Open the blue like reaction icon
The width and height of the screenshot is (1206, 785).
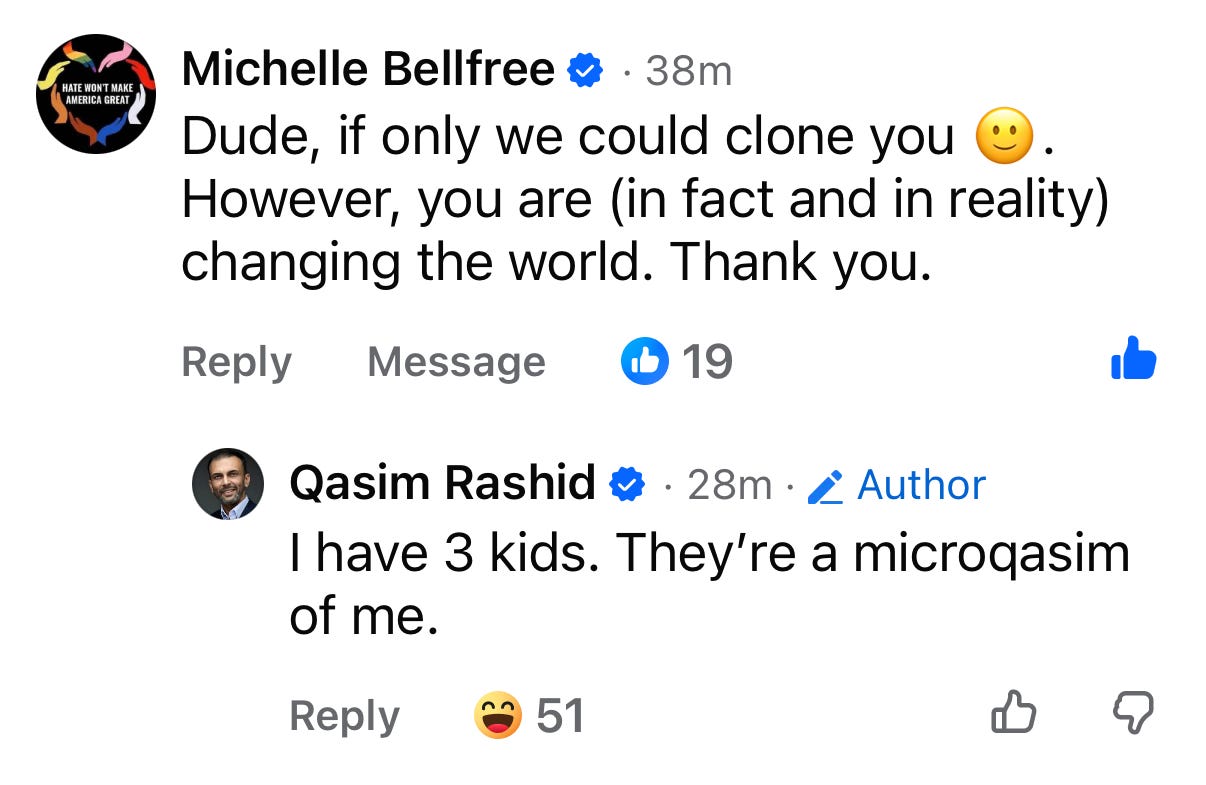click(x=645, y=360)
